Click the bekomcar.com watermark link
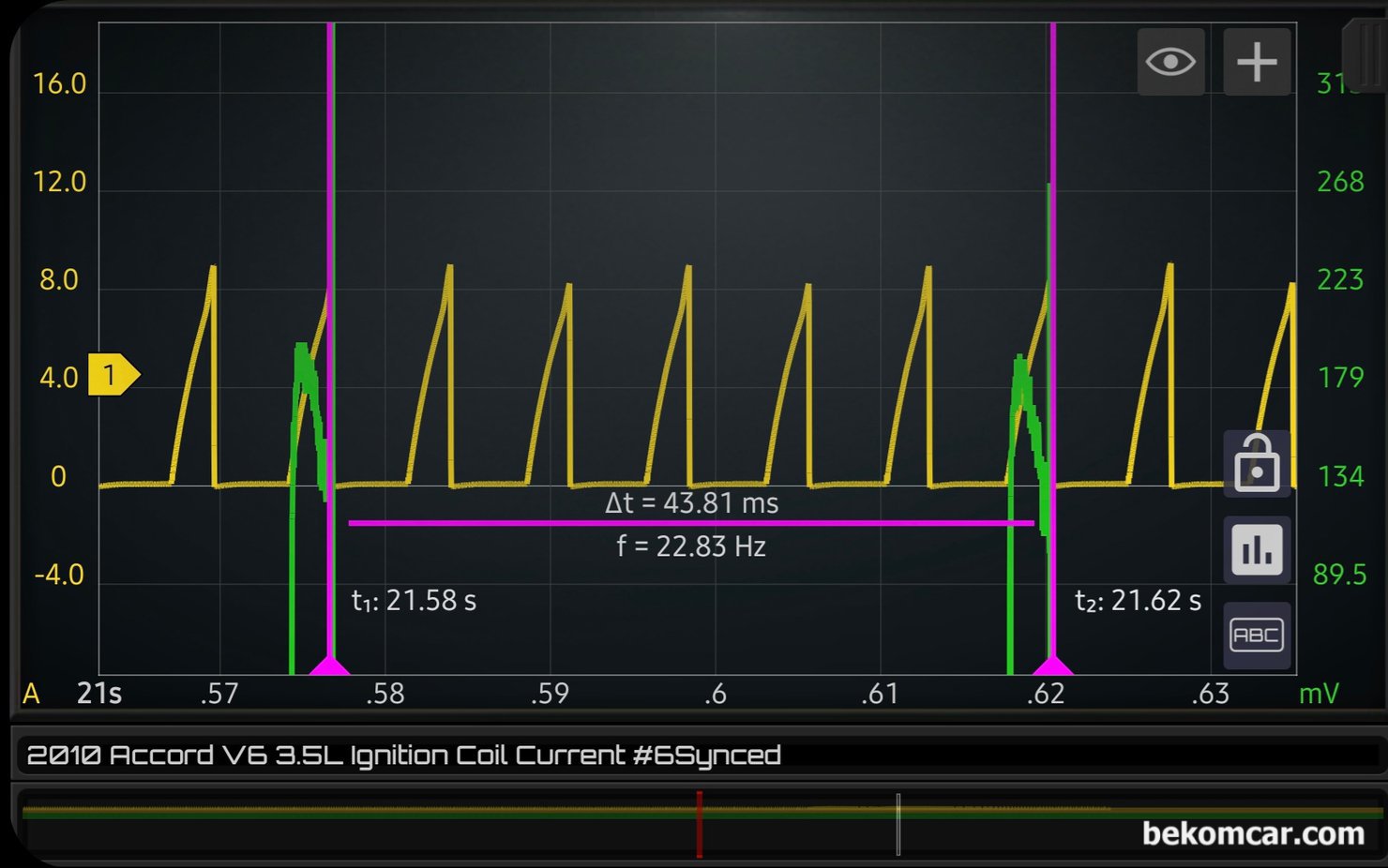This screenshot has width=1388, height=868. [1253, 833]
